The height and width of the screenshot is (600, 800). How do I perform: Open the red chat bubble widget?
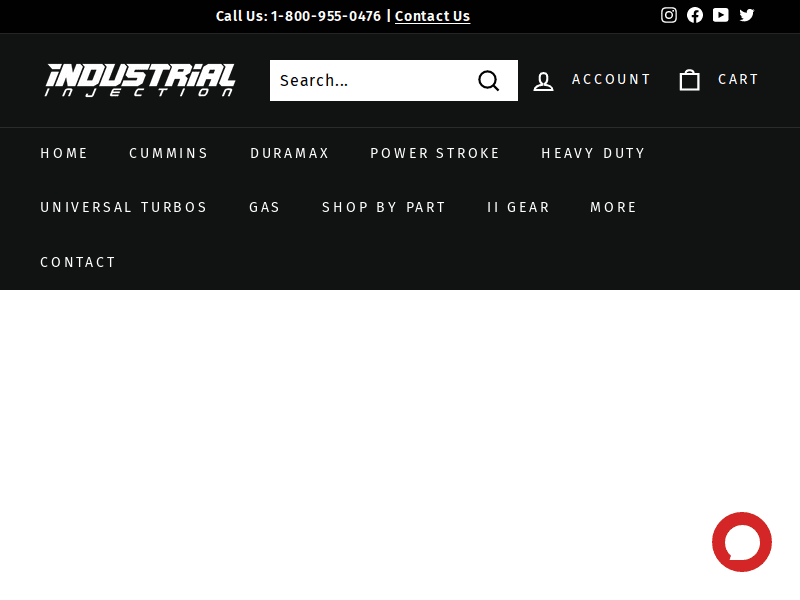(741, 542)
